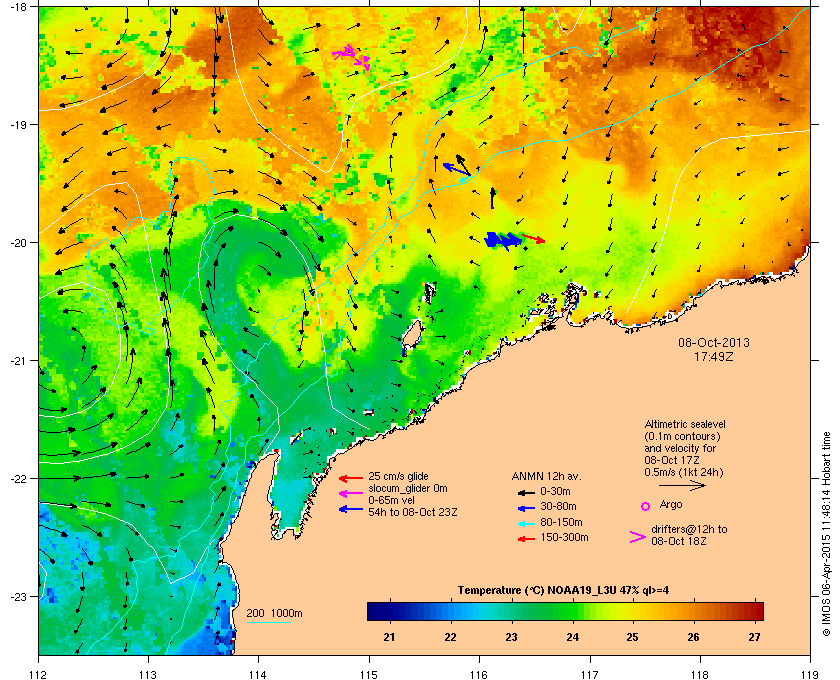This screenshot has width=840, height=680.
Task: Click the magenta drifters chevron symbol
Action: pos(637,537)
